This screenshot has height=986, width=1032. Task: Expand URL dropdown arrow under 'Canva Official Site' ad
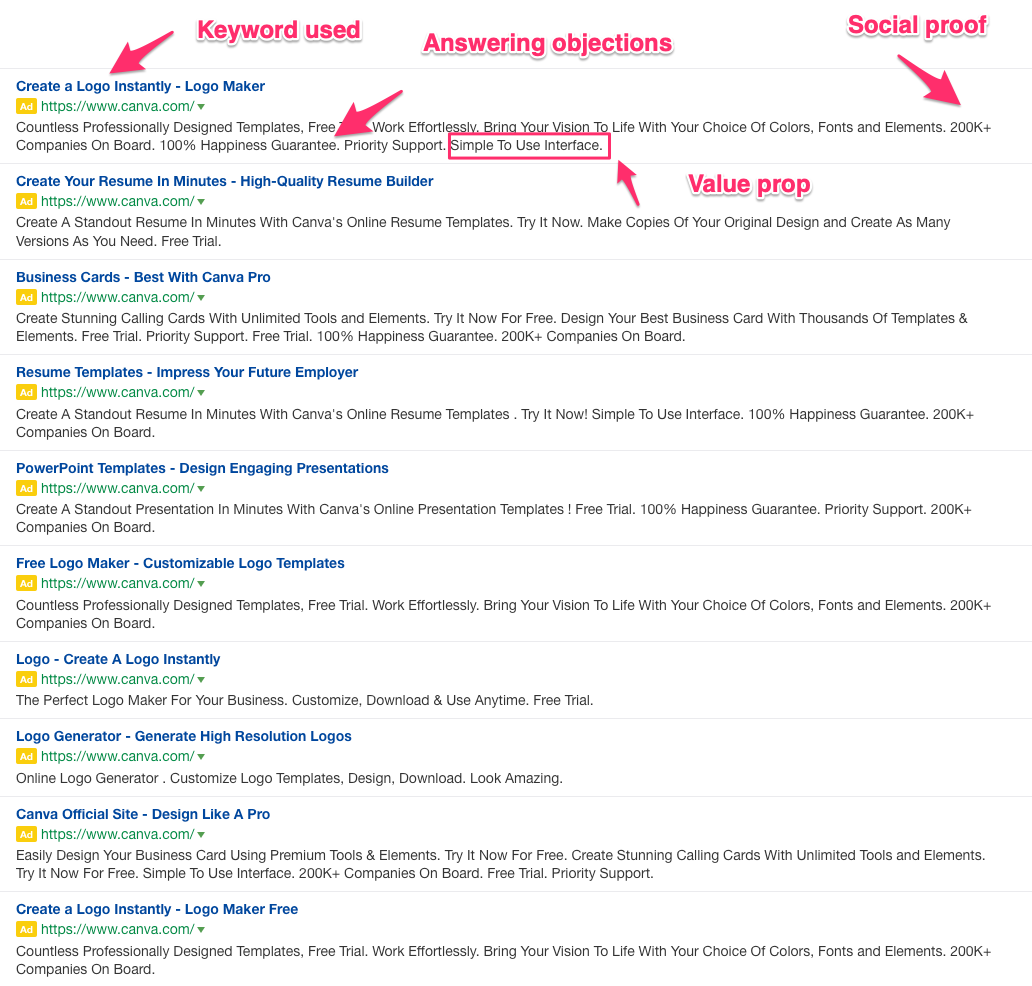point(201,835)
